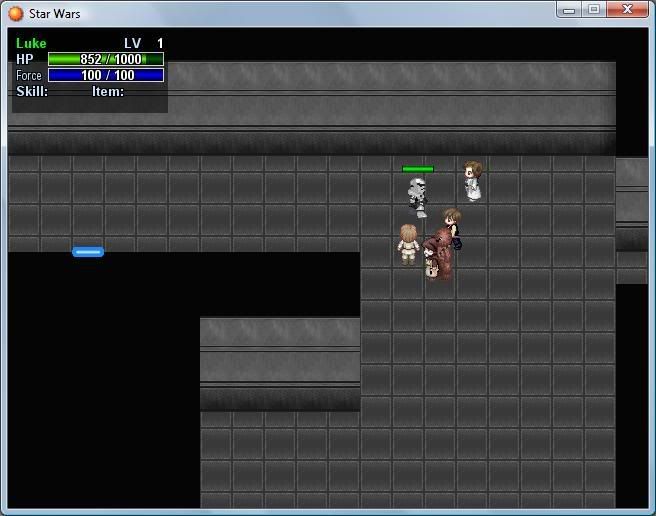Click the 'Item:' label in HUD
Screen dimensions: 656x516
[108, 91]
